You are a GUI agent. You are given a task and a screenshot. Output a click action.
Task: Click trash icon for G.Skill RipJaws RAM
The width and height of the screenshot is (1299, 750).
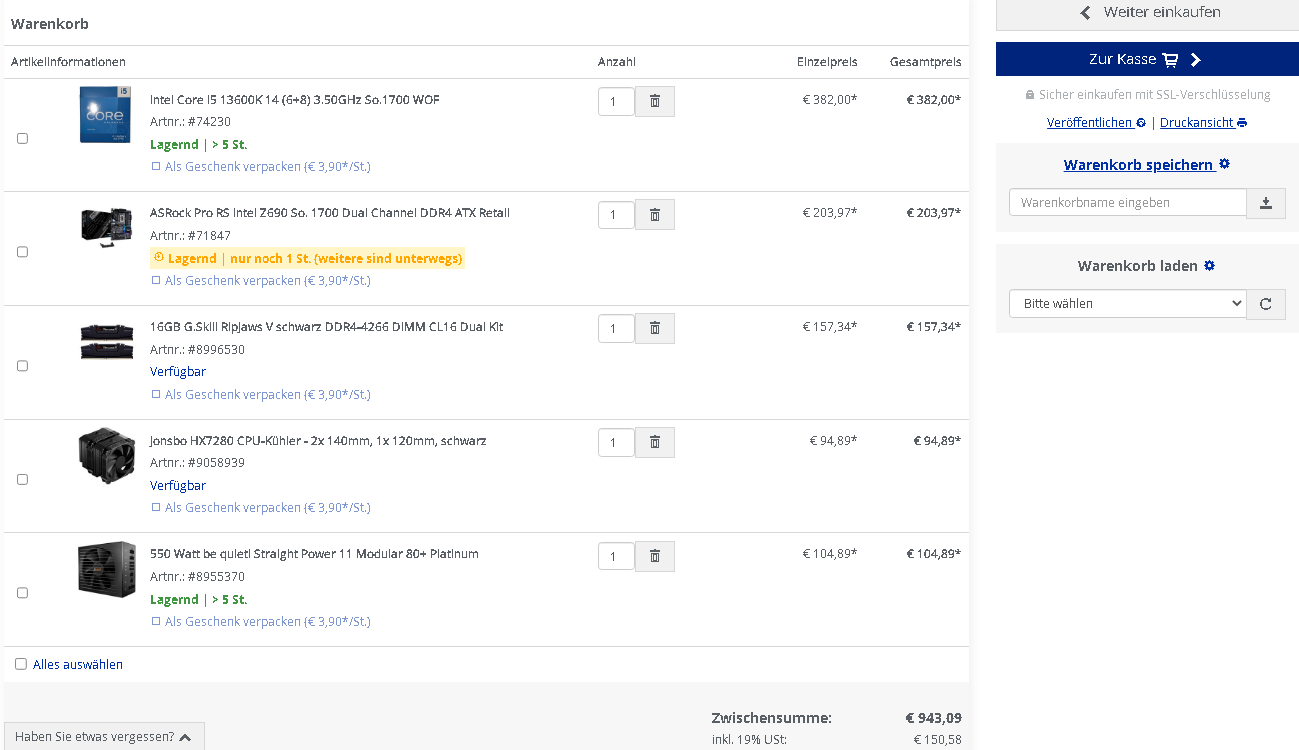[655, 328]
